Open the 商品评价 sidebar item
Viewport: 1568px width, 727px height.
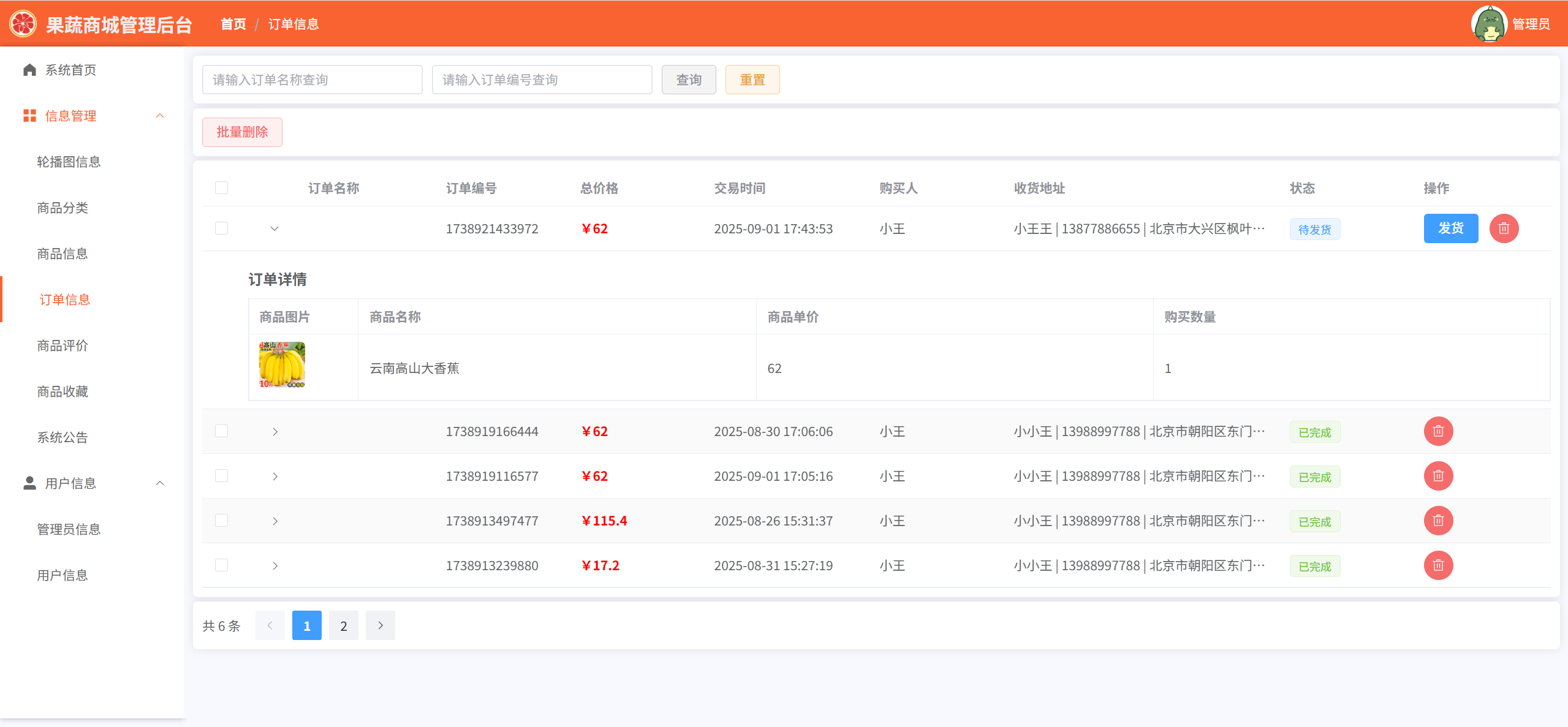point(62,345)
